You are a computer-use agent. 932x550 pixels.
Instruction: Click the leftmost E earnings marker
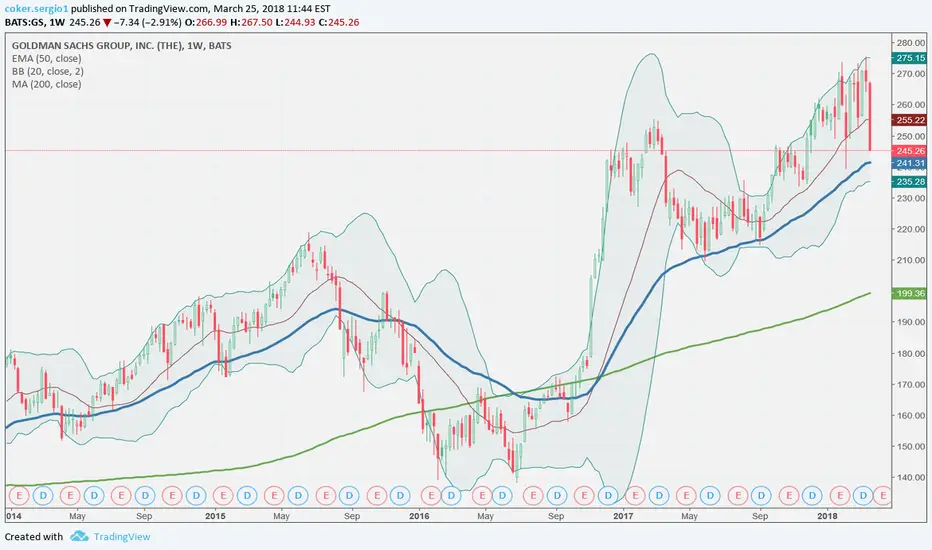(x=19, y=495)
